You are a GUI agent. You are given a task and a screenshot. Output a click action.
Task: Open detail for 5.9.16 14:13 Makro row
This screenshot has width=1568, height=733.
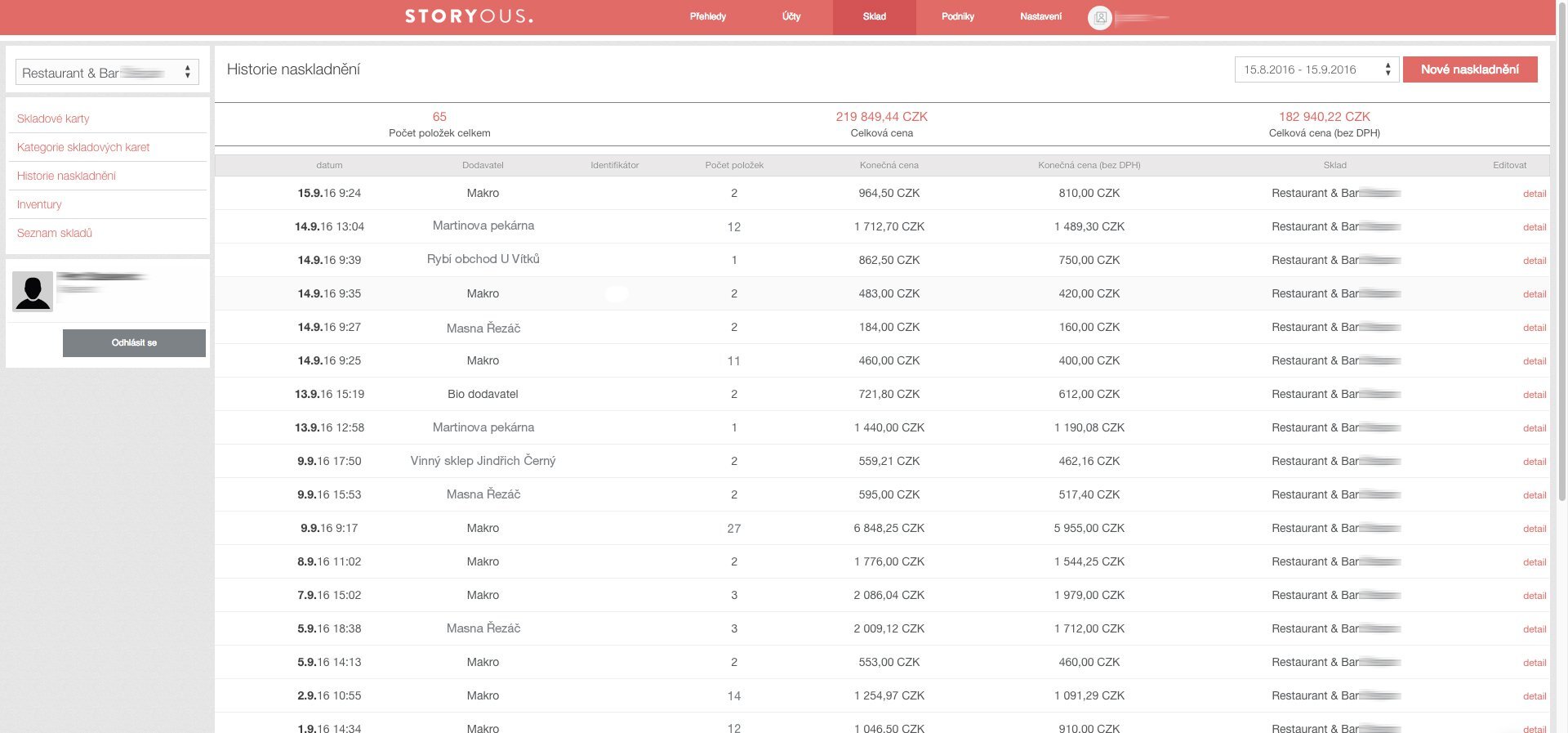pos(1535,663)
